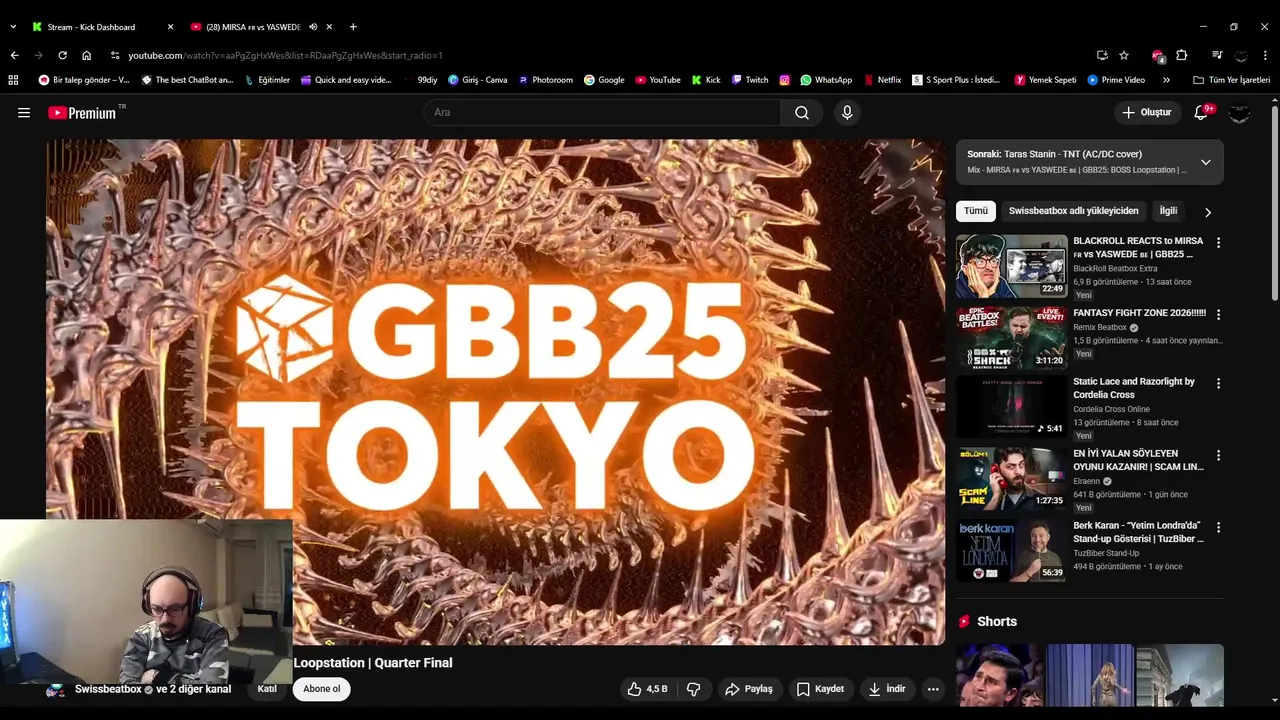The image size is (1280, 720).
Task: Like the video with thumbs up
Action: (647, 689)
